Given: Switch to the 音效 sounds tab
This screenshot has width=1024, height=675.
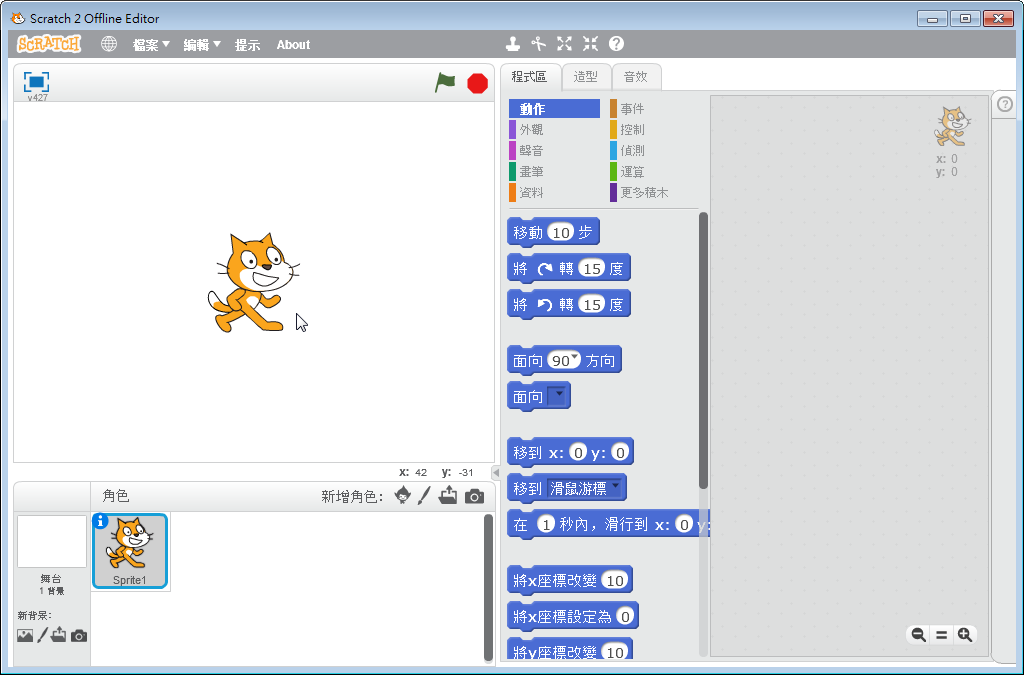Looking at the screenshot, I should pos(635,77).
